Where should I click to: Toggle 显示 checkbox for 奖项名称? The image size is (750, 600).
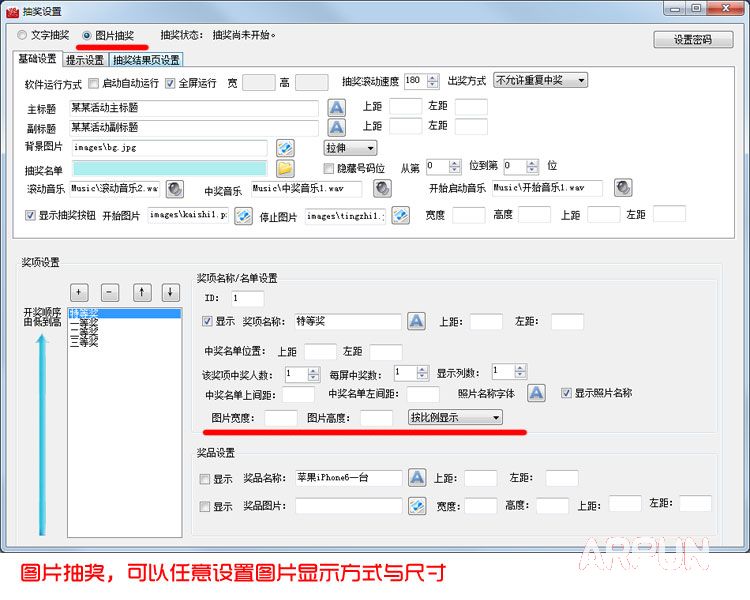click(x=207, y=321)
